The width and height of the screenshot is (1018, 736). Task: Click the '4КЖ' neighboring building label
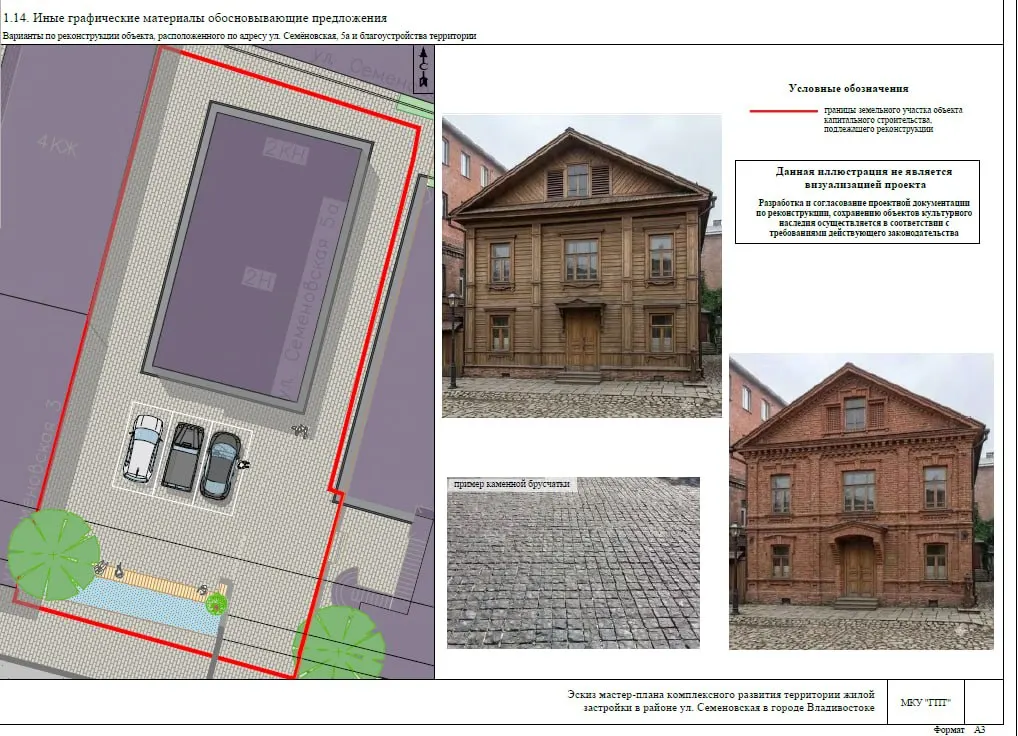pyautogui.click(x=58, y=147)
